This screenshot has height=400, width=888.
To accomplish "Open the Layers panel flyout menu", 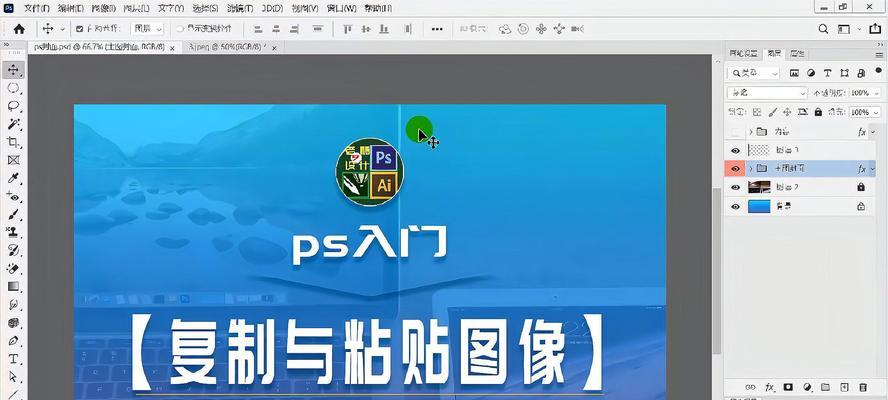I will pyautogui.click(x=878, y=54).
